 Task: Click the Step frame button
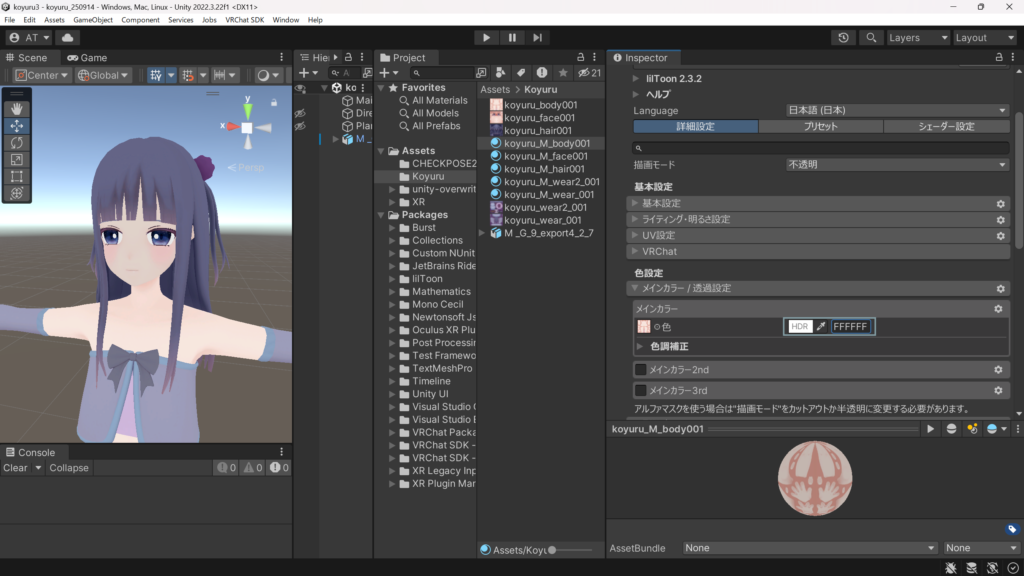[538, 37]
